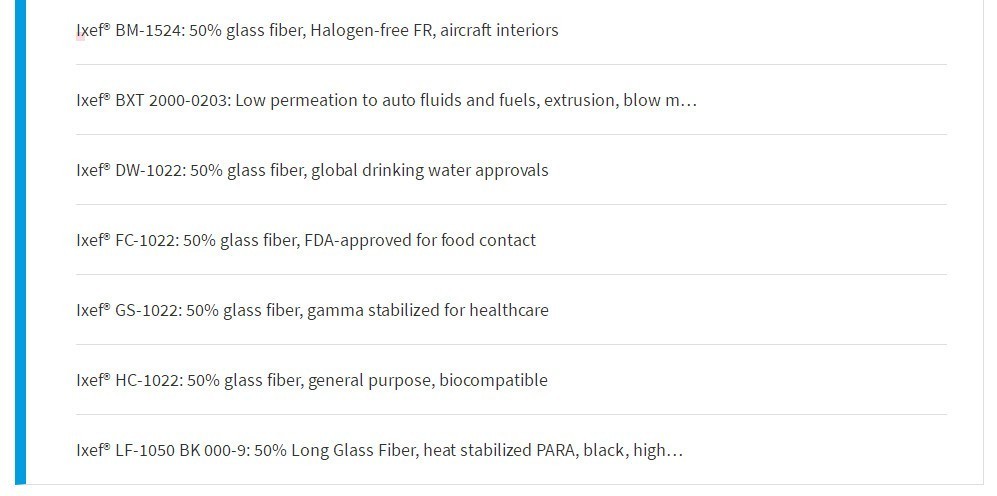This screenshot has height=496, width=997.
Task: Click "FDA-approved for food contact" description
Action: tap(420, 240)
